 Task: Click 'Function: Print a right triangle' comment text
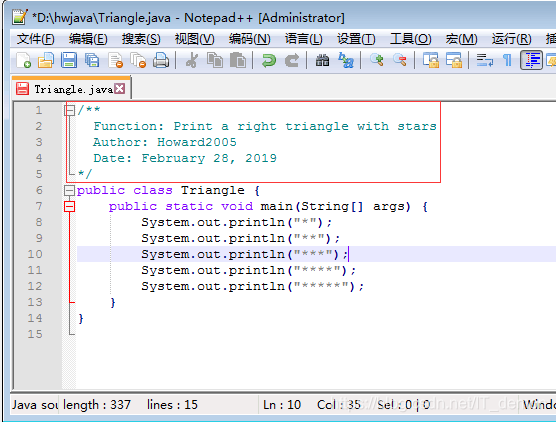(x=265, y=126)
